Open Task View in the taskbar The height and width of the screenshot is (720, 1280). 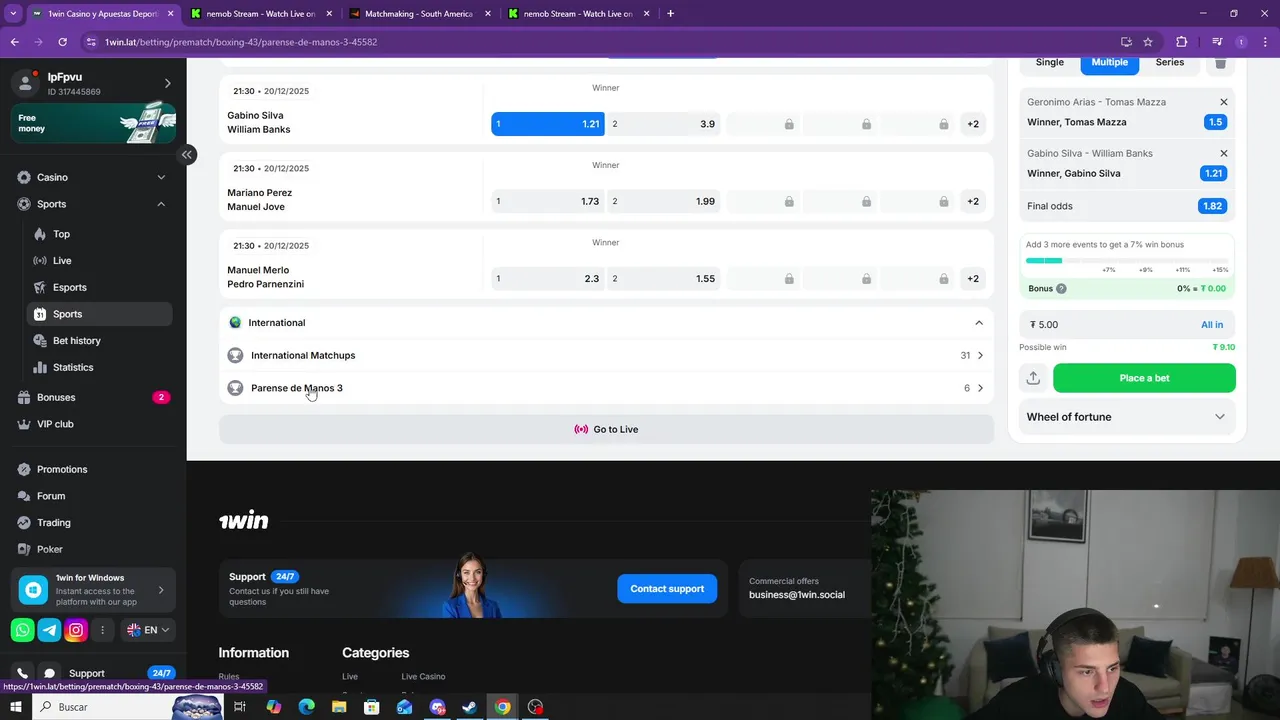[240, 707]
